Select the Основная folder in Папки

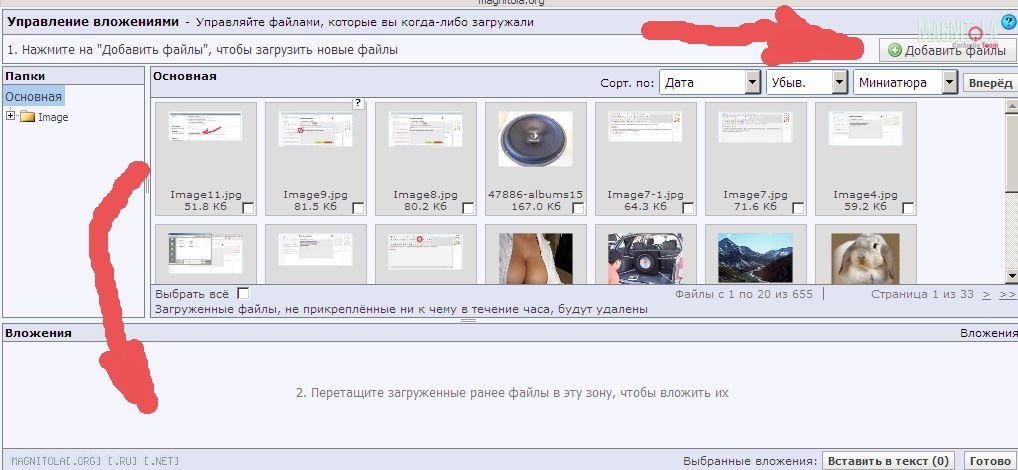34,97
